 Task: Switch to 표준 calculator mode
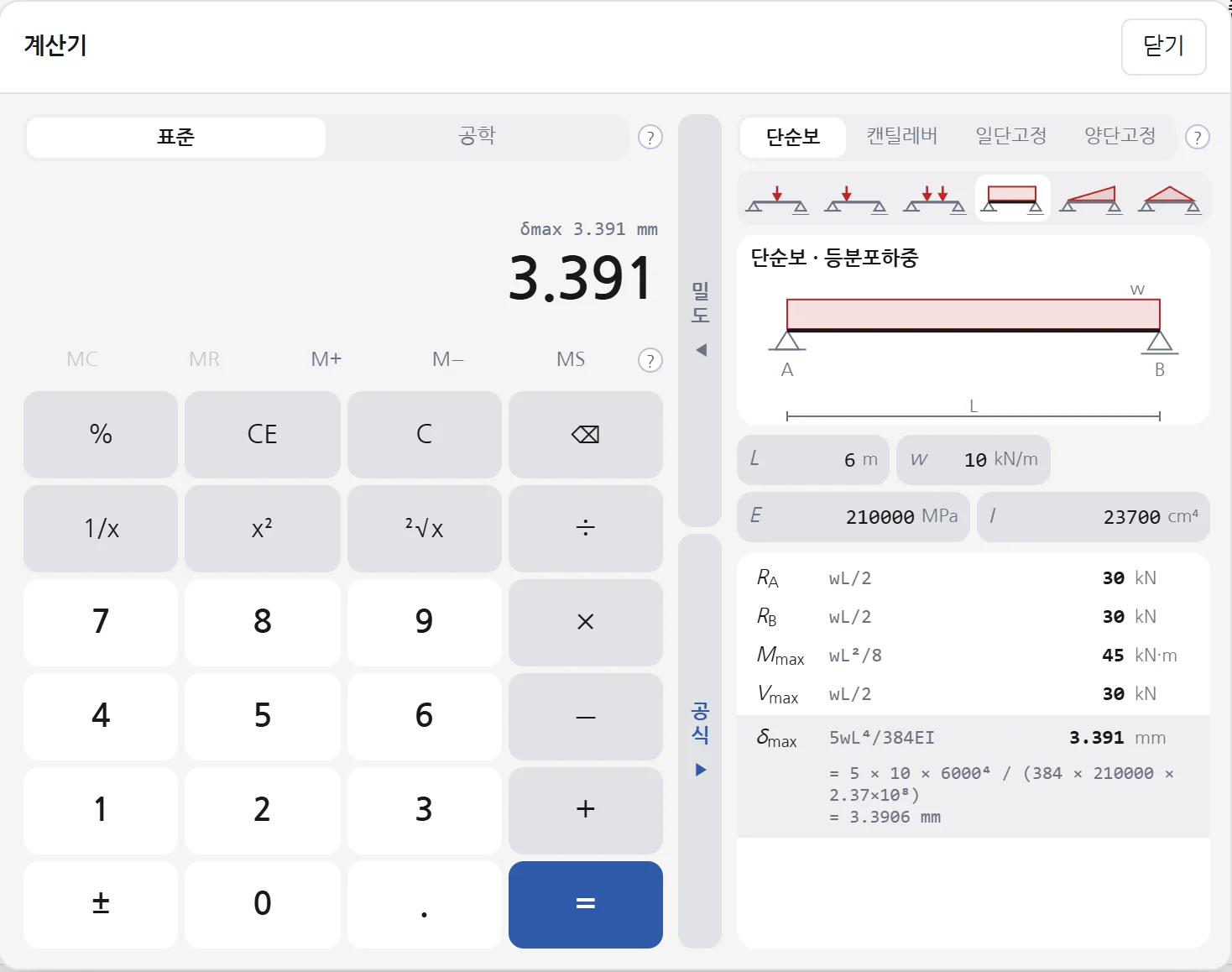(x=176, y=137)
